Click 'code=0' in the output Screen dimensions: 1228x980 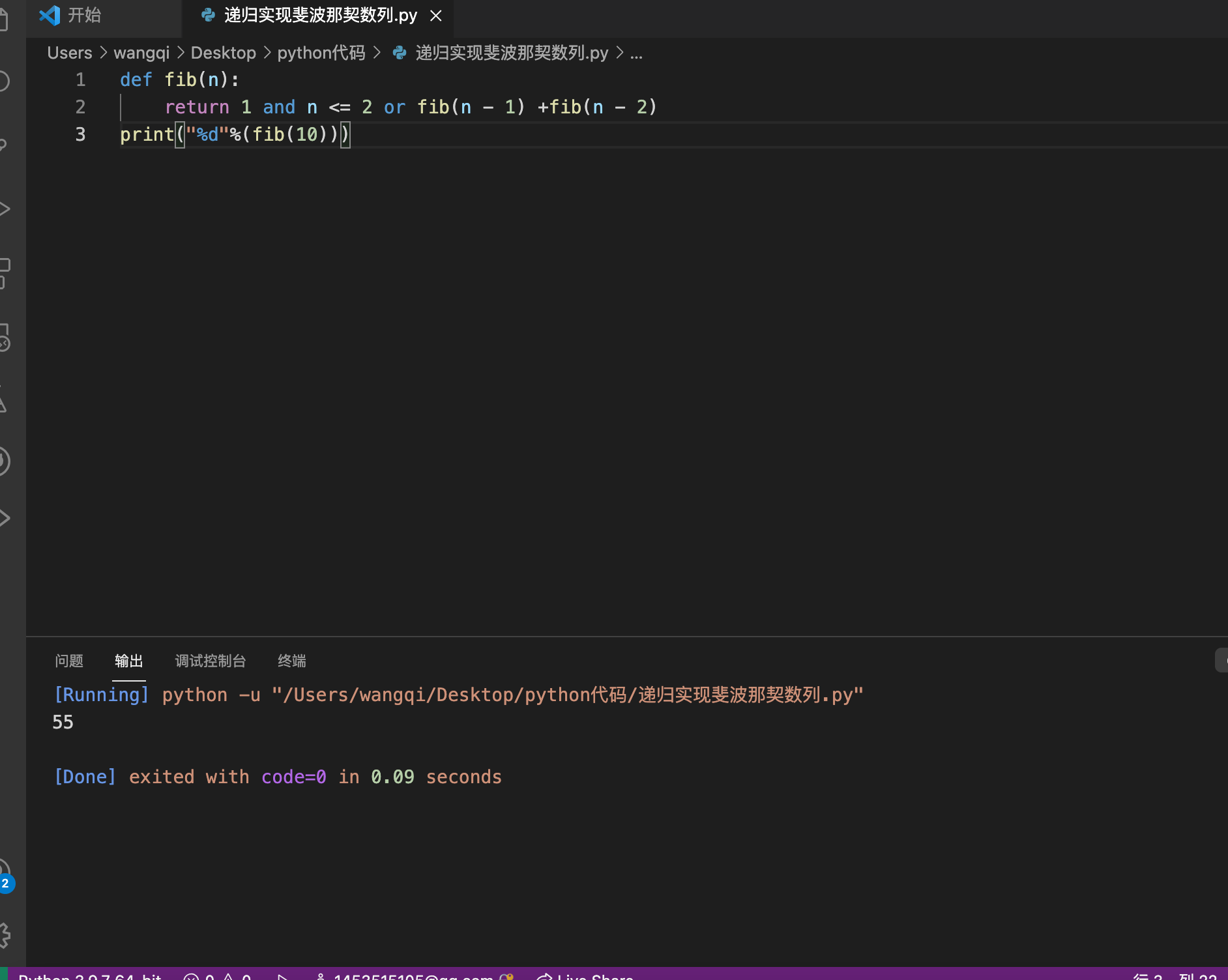point(294,777)
